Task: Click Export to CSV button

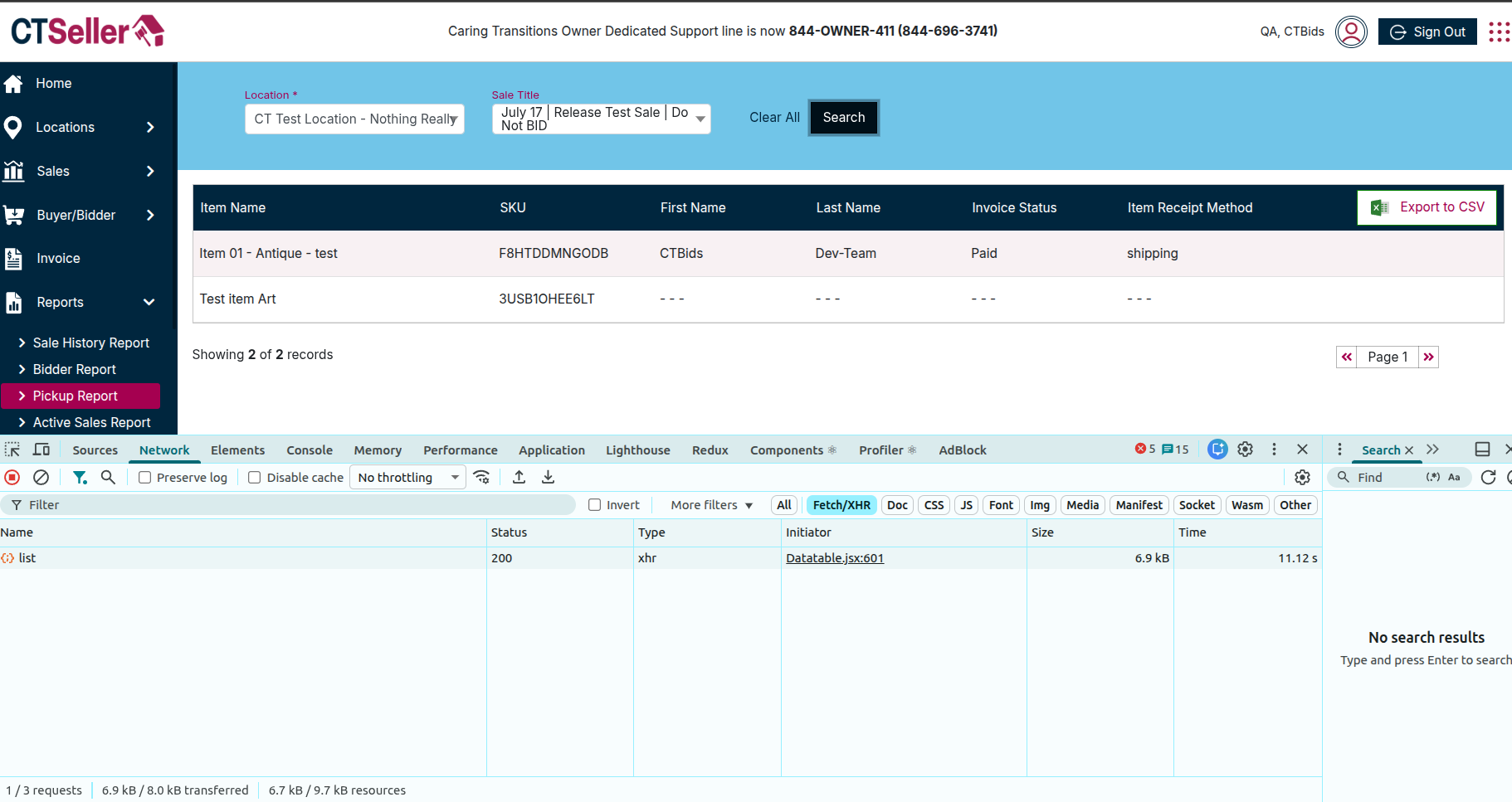Action: [1427, 207]
